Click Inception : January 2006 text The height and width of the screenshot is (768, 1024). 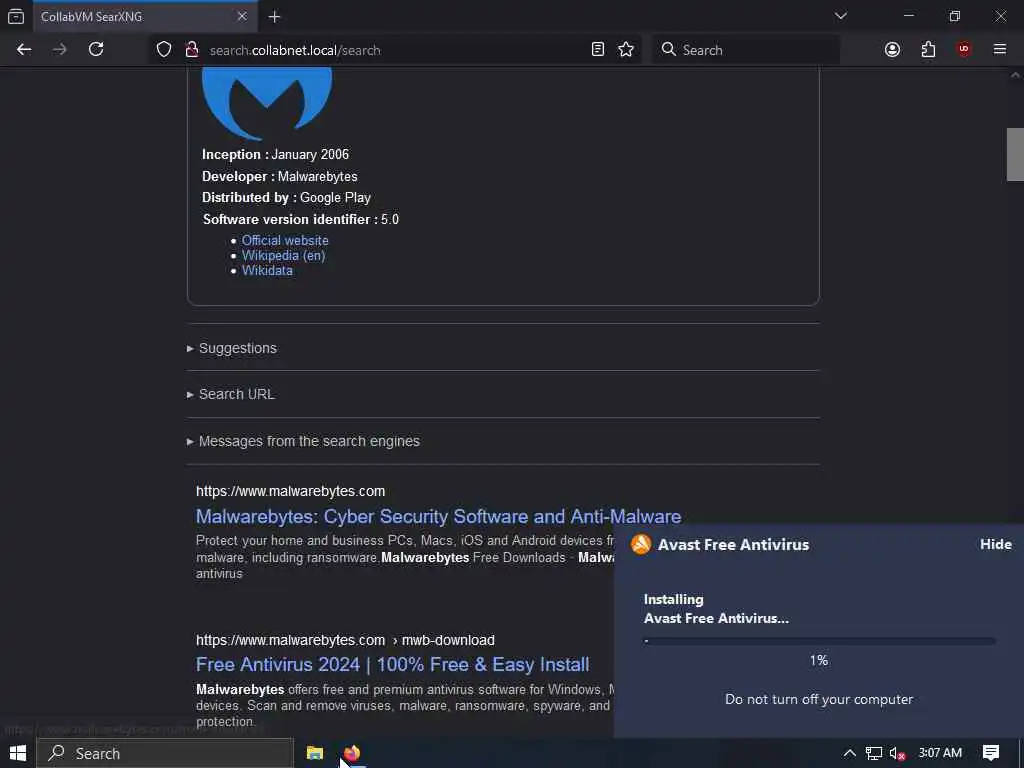click(x=276, y=155)
